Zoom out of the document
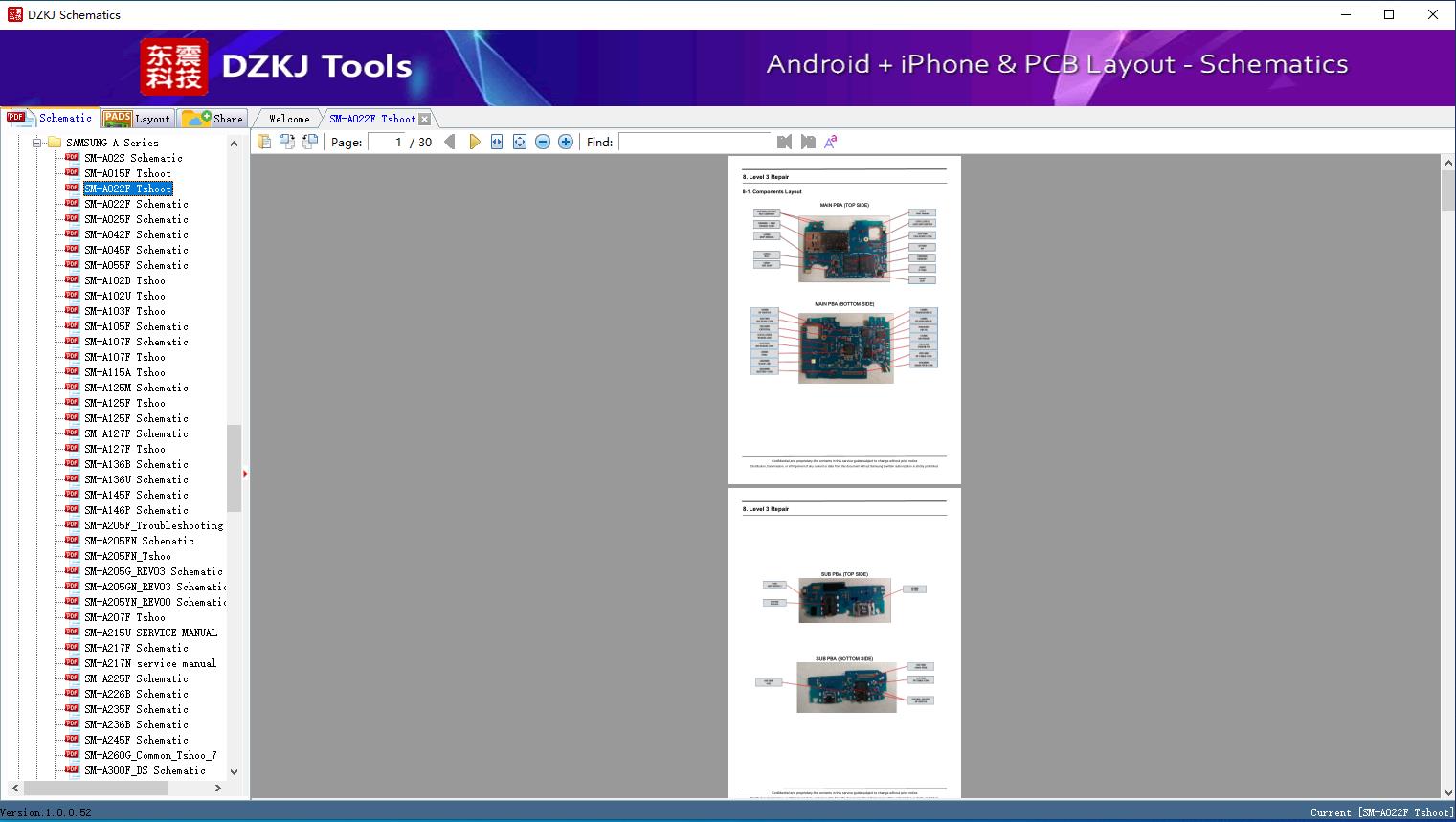This screenshot has width=1456, height=822. [543, 142]
